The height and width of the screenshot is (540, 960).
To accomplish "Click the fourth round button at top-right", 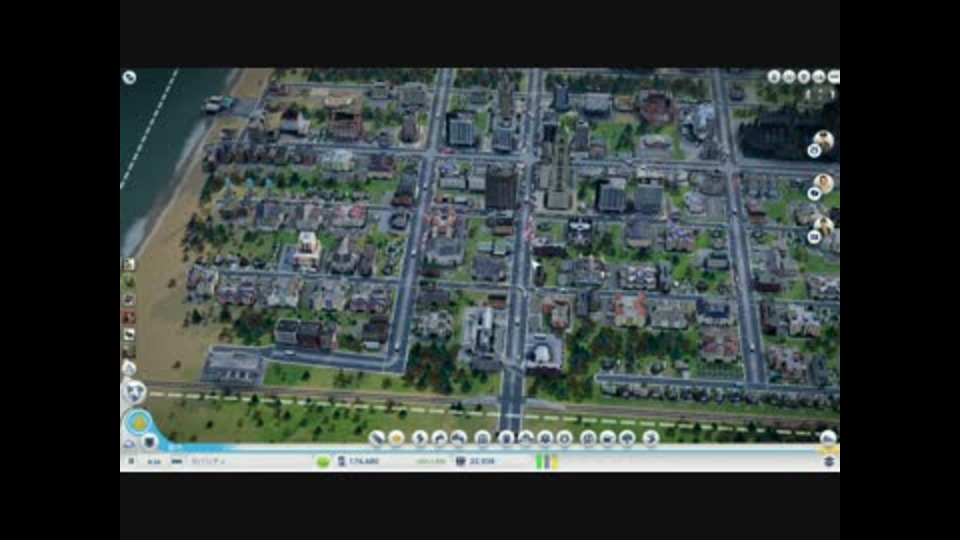I will [819, 77].
